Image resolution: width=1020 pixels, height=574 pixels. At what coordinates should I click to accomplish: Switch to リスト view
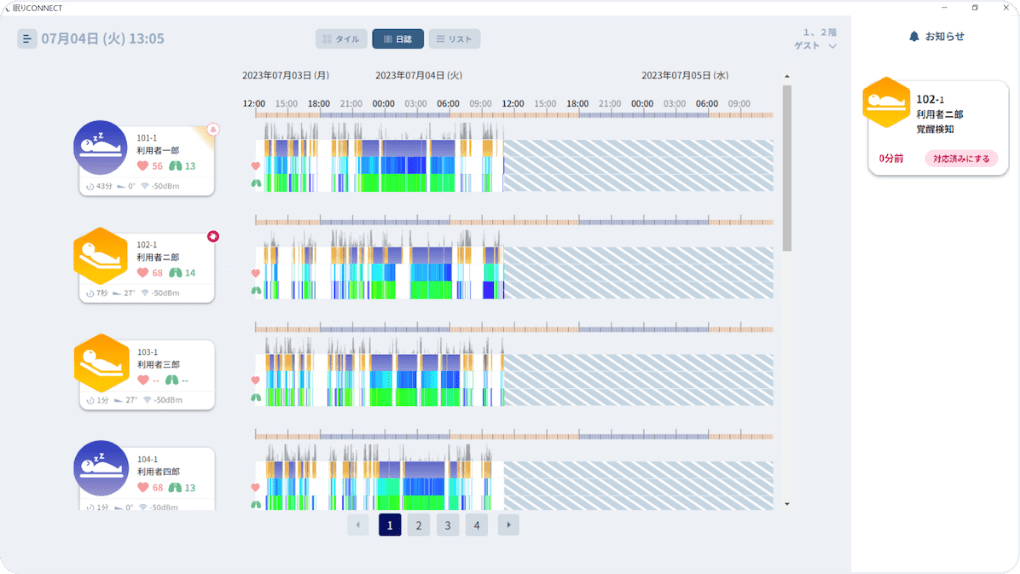(454, 39)
